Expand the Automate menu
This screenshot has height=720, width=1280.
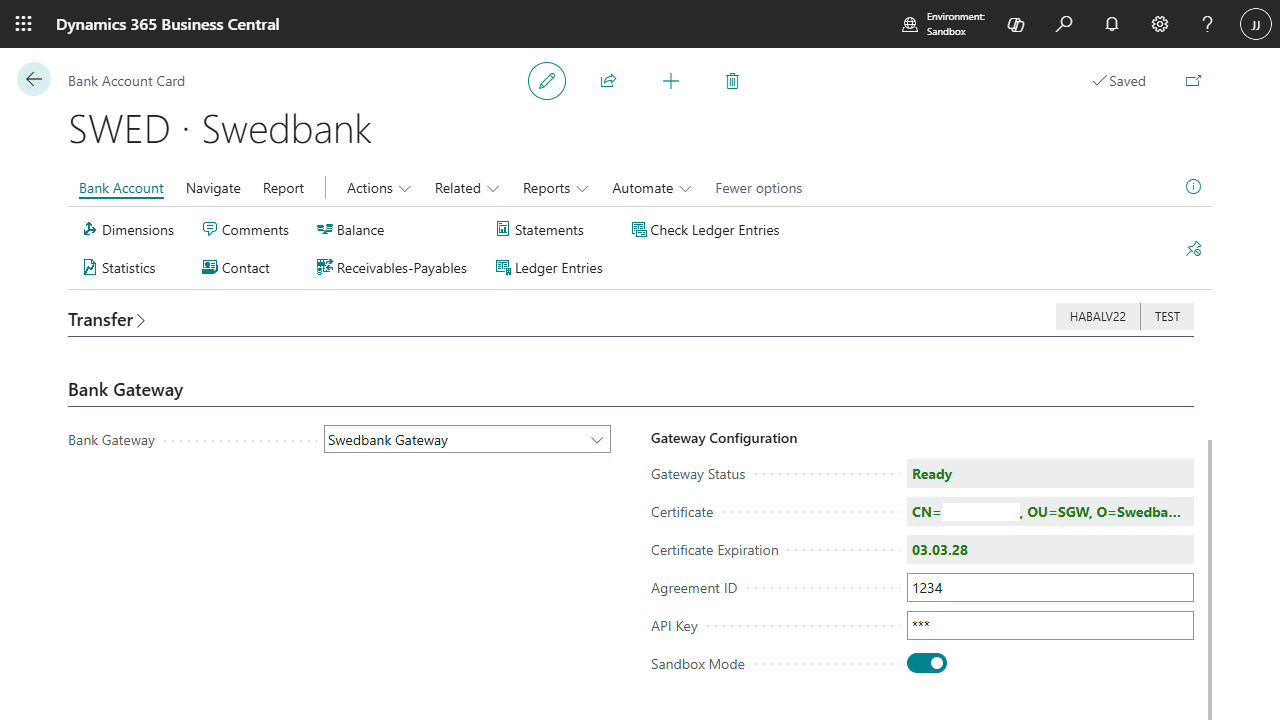click(x=650, y=188)
